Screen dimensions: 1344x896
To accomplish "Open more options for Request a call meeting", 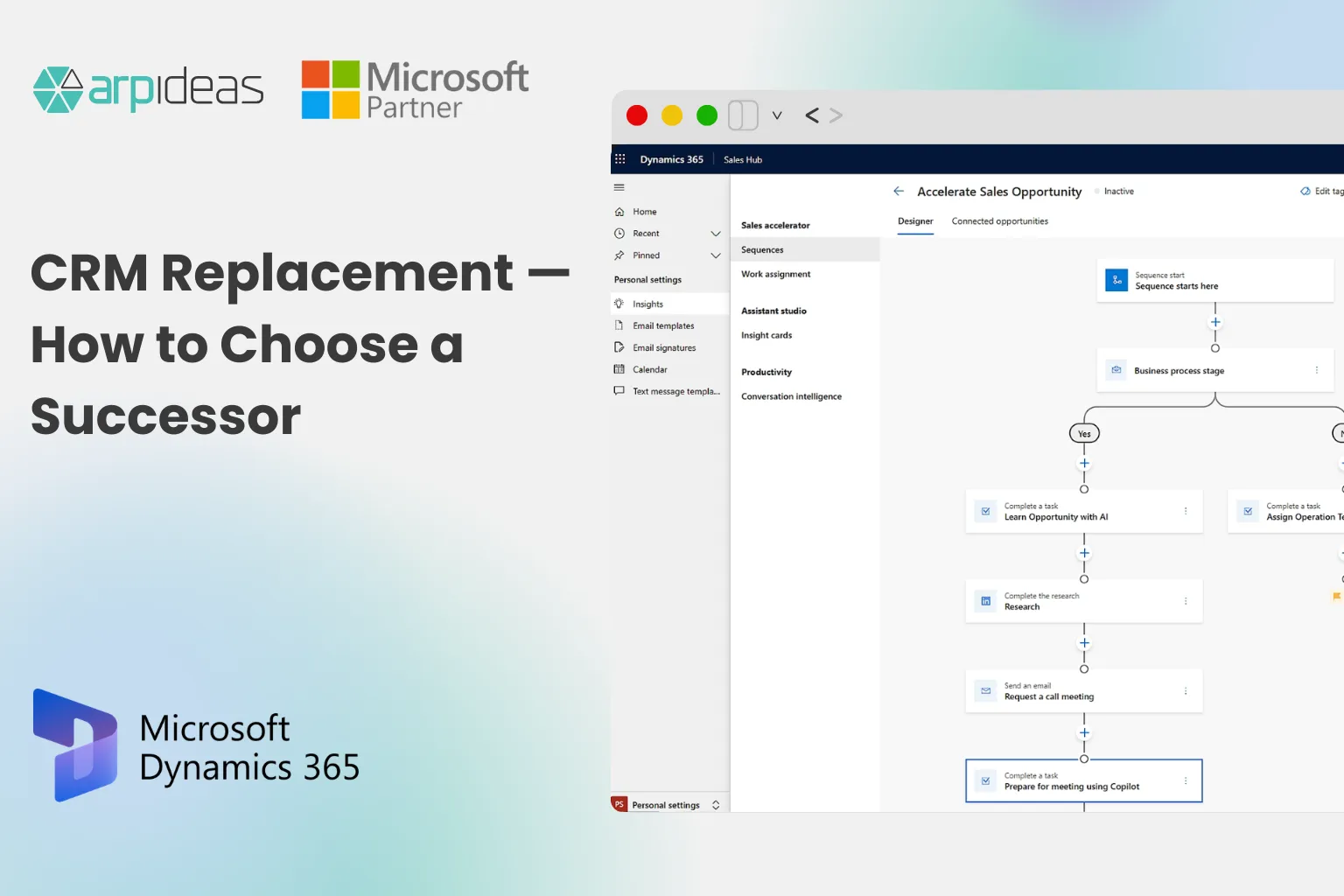I will (x=1186, y=691).
